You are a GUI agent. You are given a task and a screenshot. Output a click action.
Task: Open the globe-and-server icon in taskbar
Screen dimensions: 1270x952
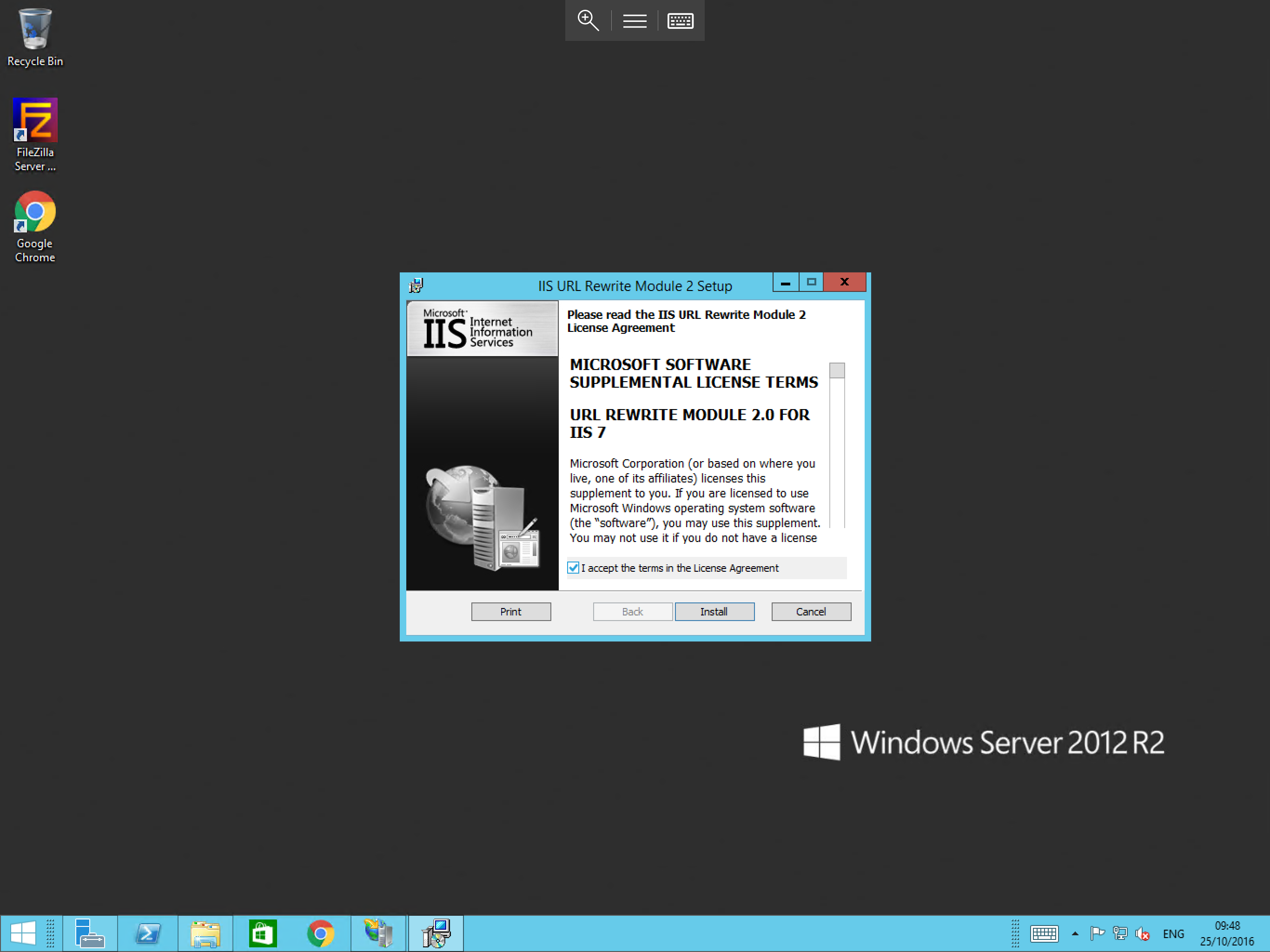click(x=378, y=933)
